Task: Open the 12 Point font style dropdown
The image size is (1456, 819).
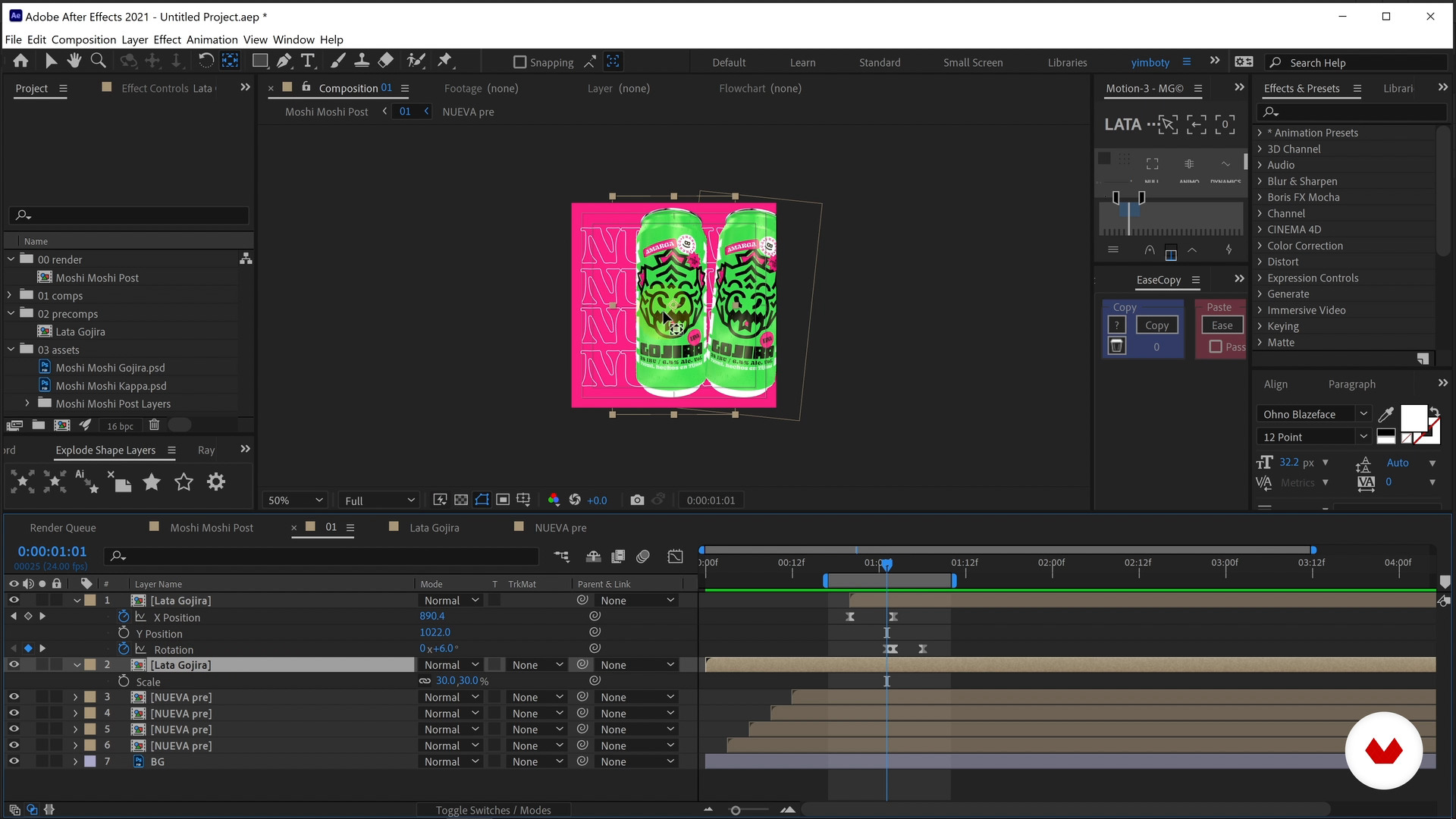Action: click(1313, 437)
